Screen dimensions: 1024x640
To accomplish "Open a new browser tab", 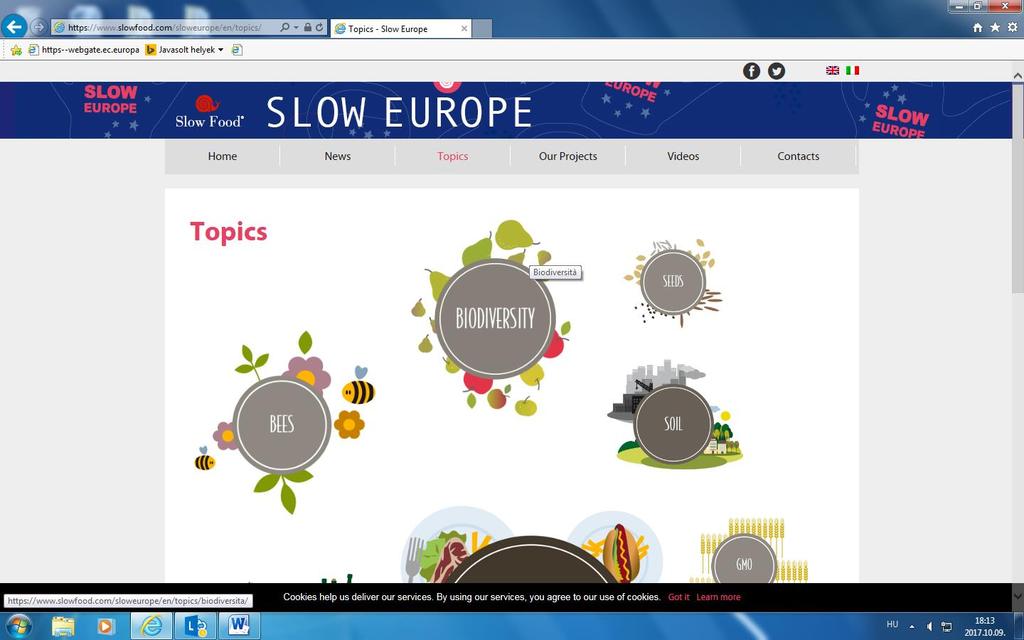I will [482, 29].
